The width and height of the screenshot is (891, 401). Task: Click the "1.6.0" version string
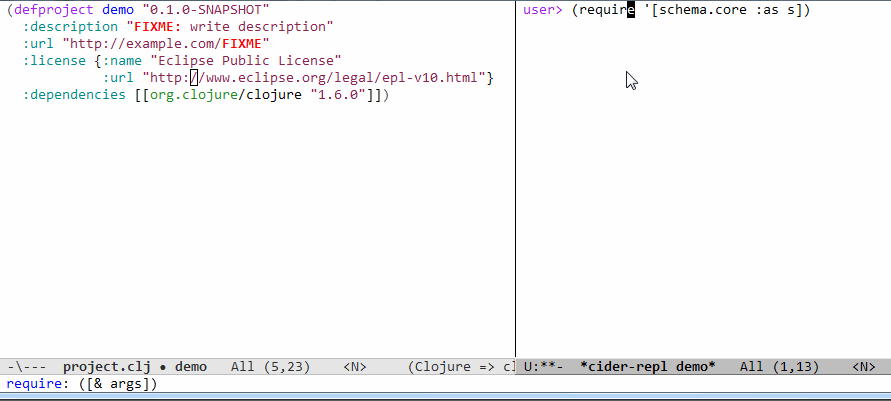coord(338,95)
